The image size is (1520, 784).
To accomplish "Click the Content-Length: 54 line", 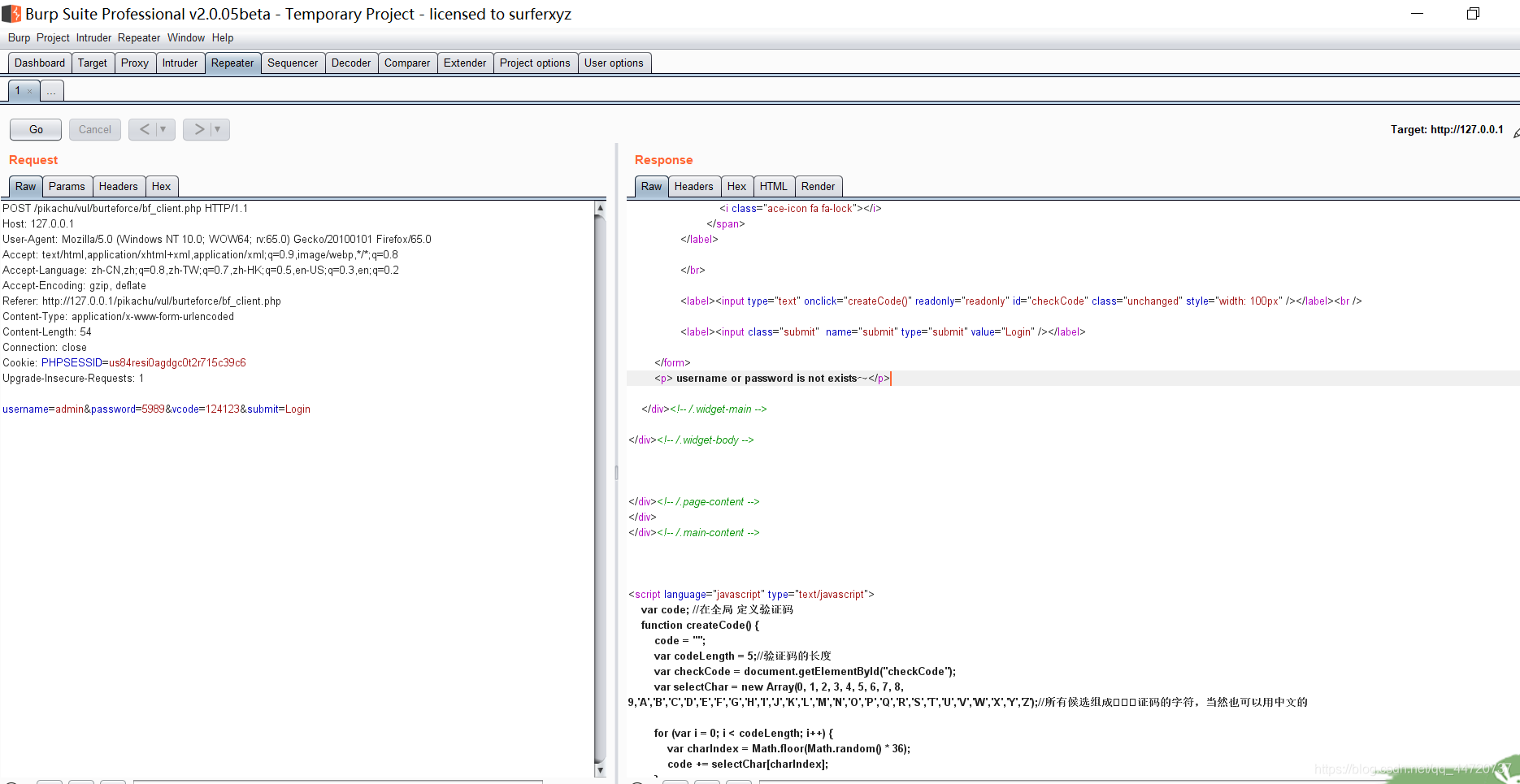I will point(47,331).
